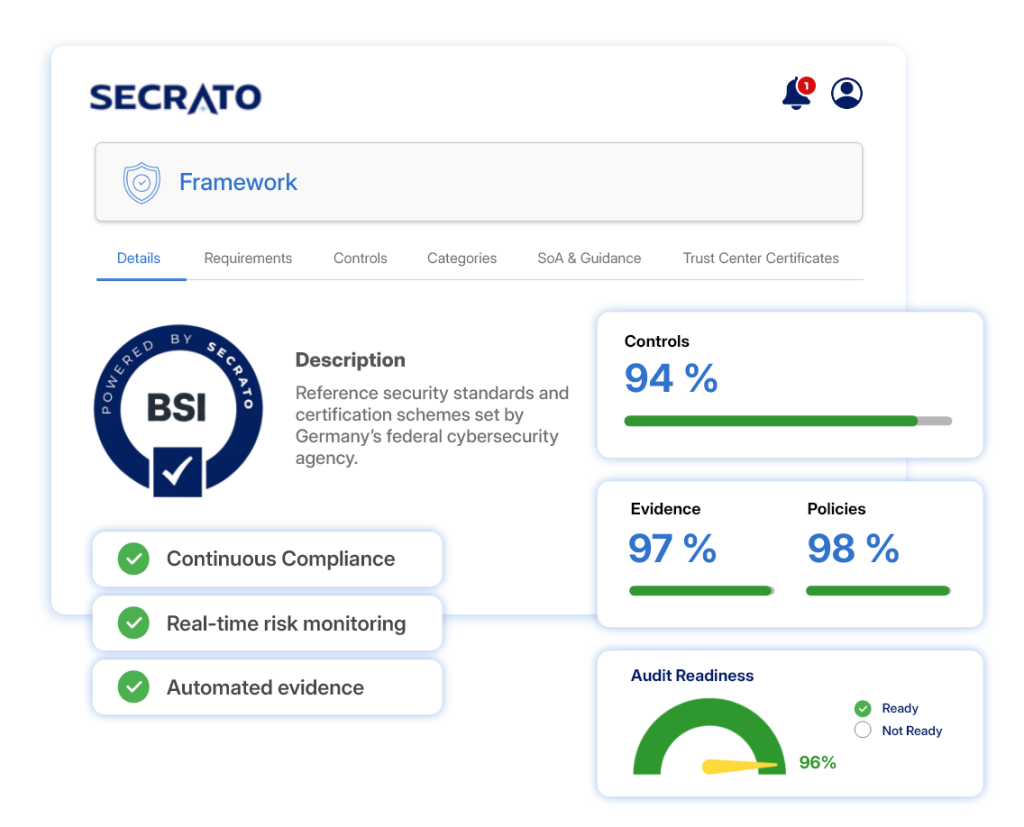Screen dimensions: 1024x827
Task: Click the Framework shield icon
Action: (142, 183)
